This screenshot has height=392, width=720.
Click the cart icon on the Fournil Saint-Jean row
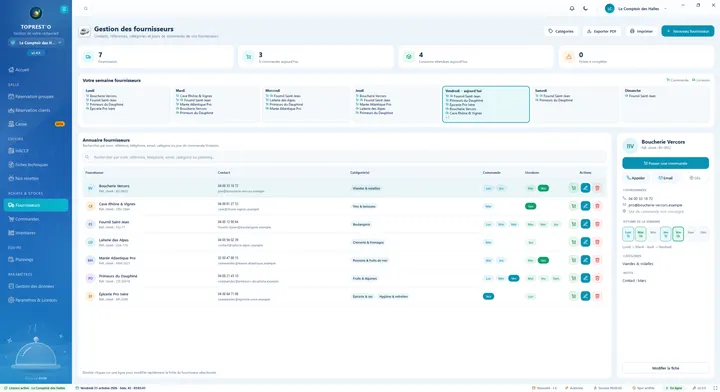tap(574, 224)
